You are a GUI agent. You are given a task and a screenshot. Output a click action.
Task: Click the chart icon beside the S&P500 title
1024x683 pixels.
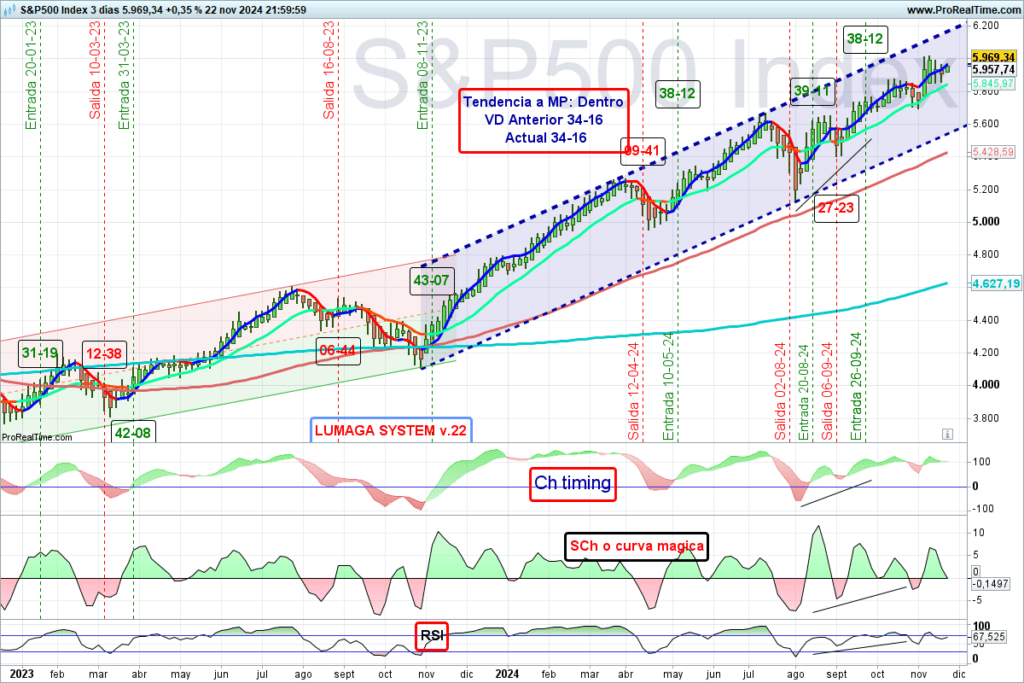[x=9, y=10]
